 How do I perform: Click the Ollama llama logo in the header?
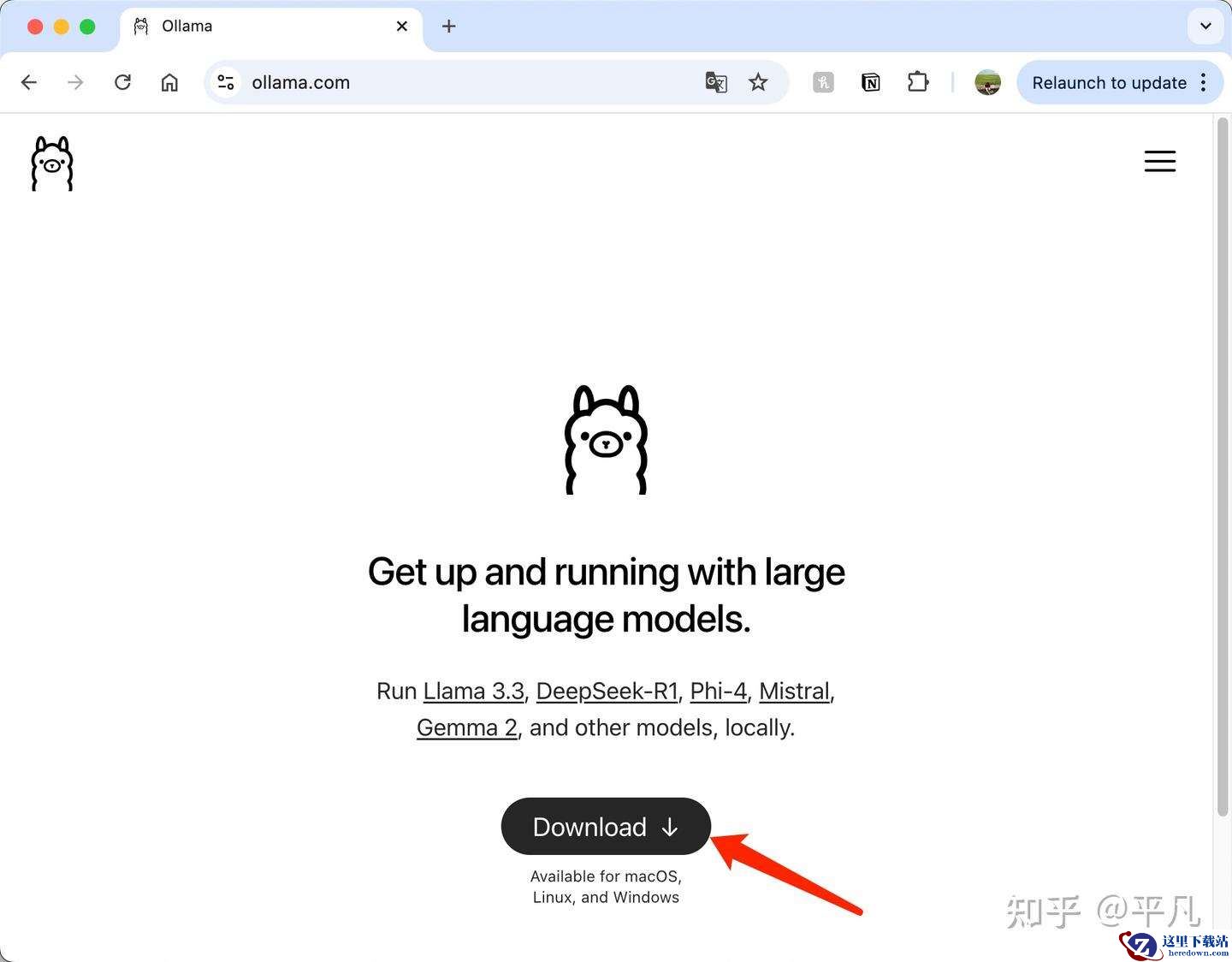click(x=52, y=163)
